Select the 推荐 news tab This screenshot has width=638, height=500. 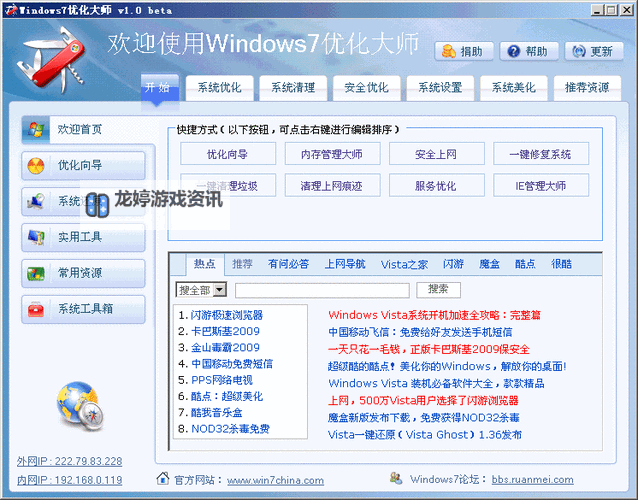(243, 264)
